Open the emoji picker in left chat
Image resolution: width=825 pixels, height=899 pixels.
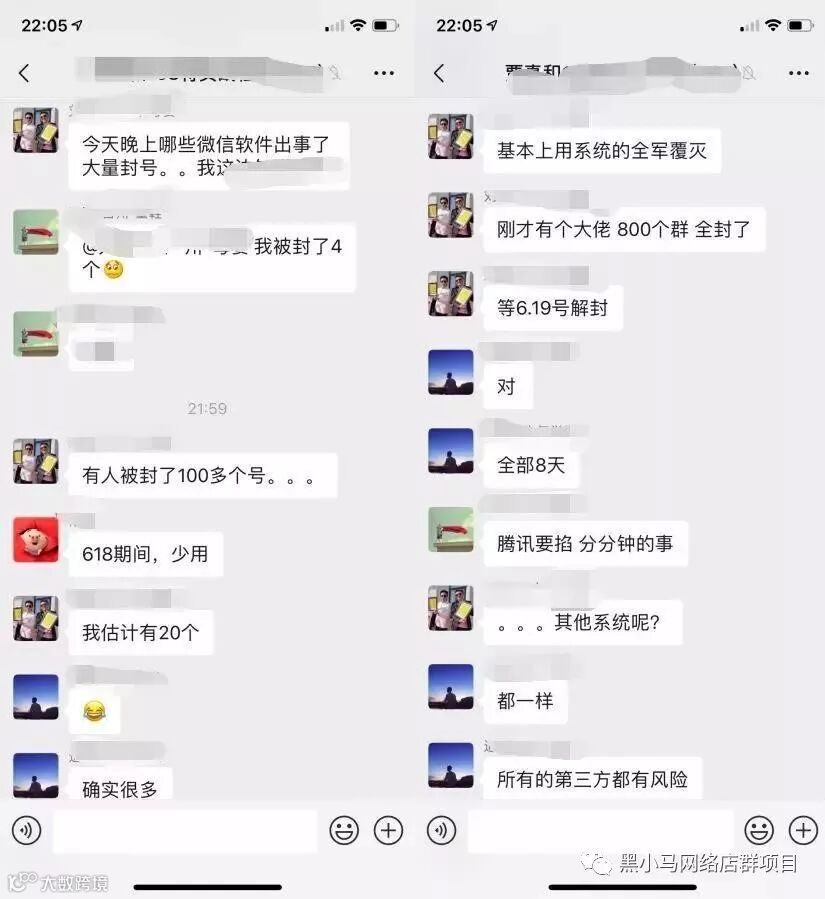coord(344,830)
